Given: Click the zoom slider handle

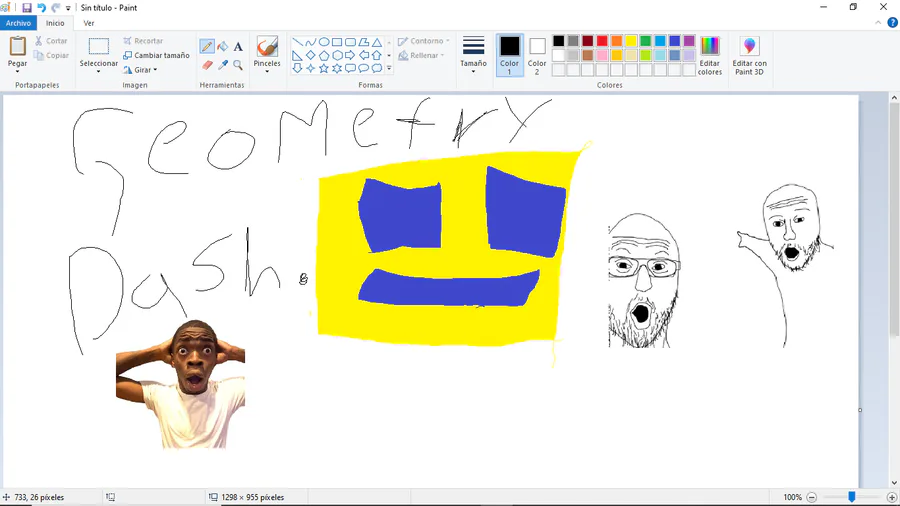Looking at the screenshot, I should point(852,497).
